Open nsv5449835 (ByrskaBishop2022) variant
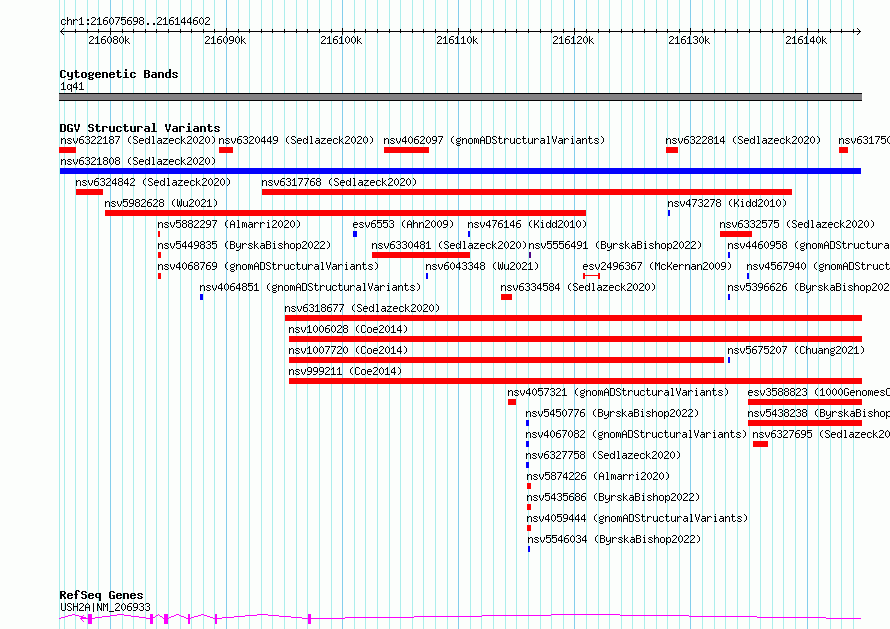This screenshot has width=890, height=629. point(244,245)
